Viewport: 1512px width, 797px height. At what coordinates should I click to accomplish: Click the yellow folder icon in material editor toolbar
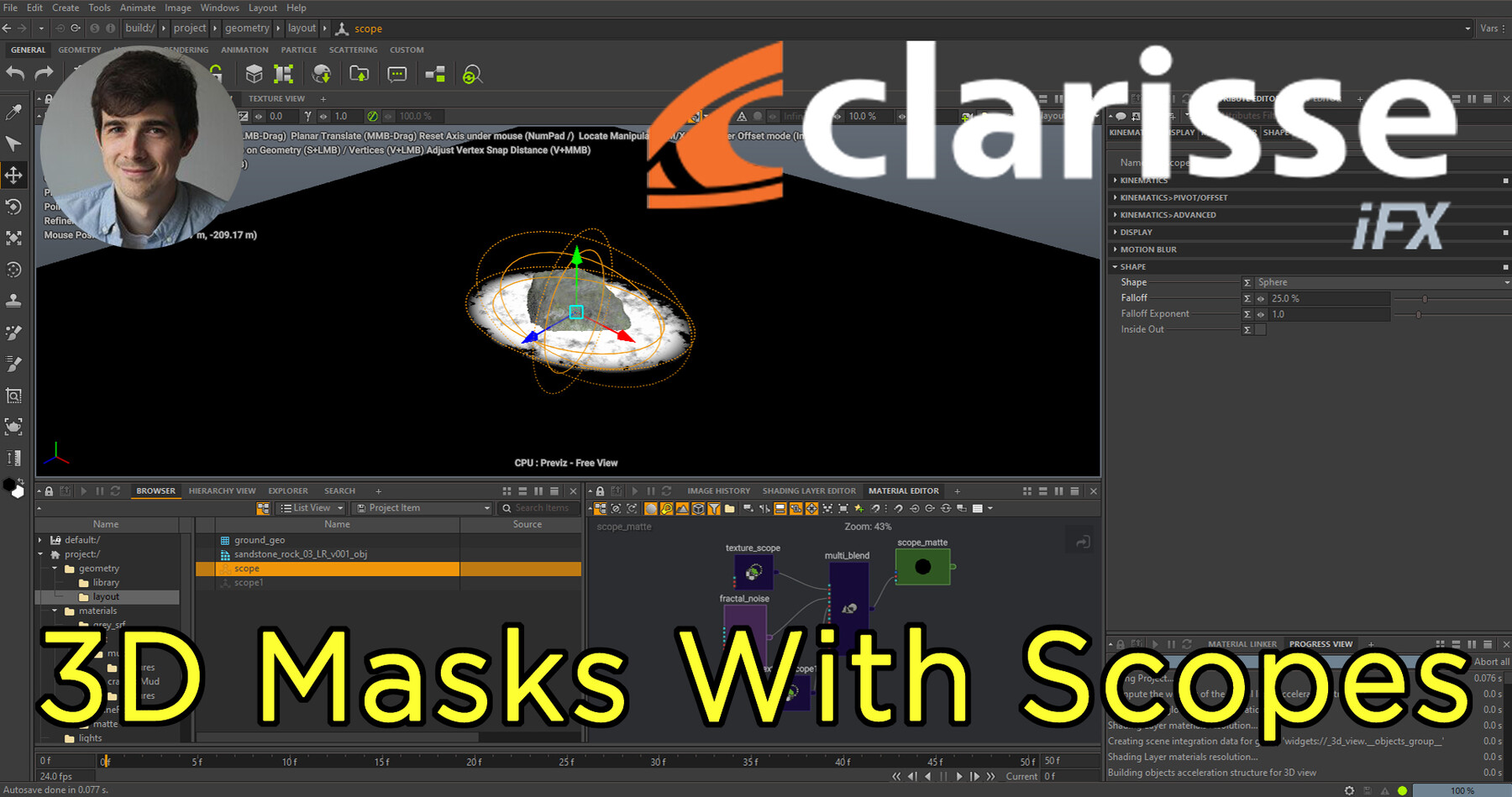729,508
